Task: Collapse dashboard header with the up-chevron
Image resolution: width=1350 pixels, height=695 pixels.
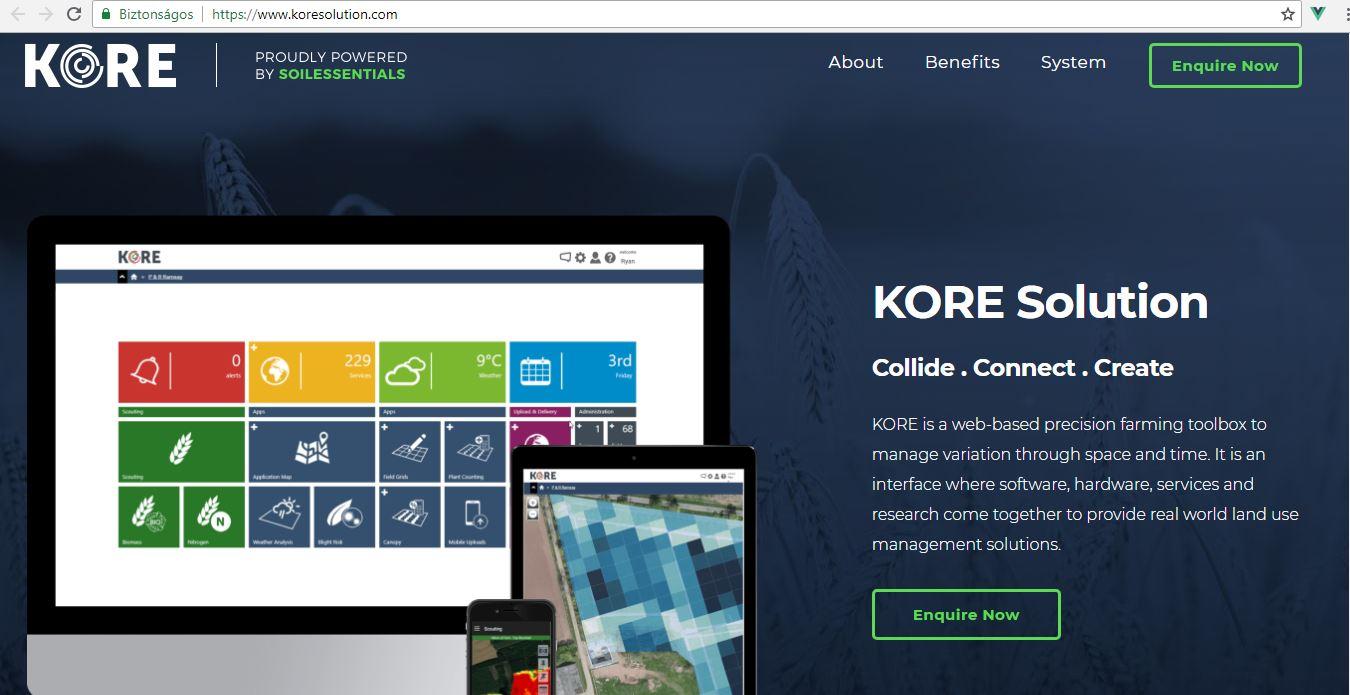Action: coord(122,276)
